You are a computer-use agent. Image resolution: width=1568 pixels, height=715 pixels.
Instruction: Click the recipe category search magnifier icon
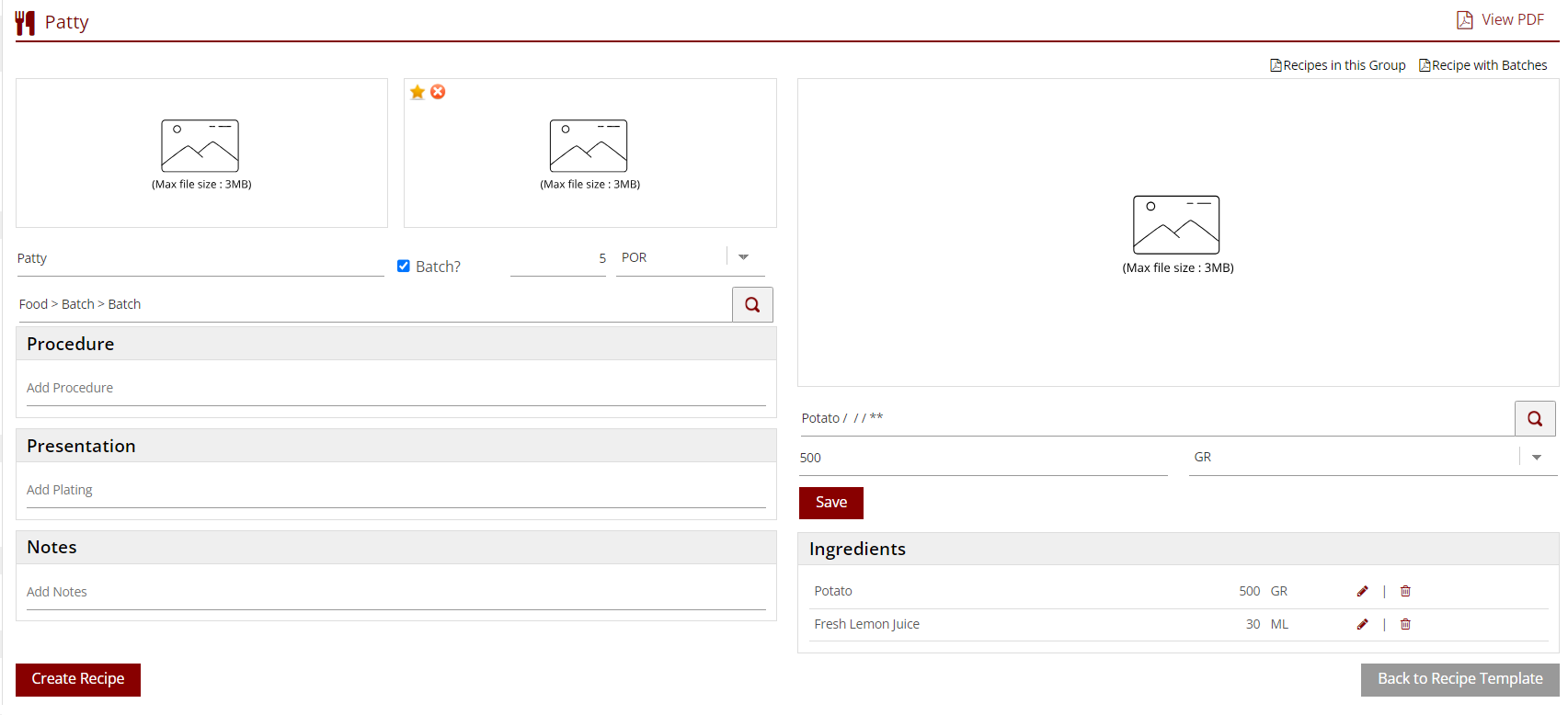(x=752, y=305)
